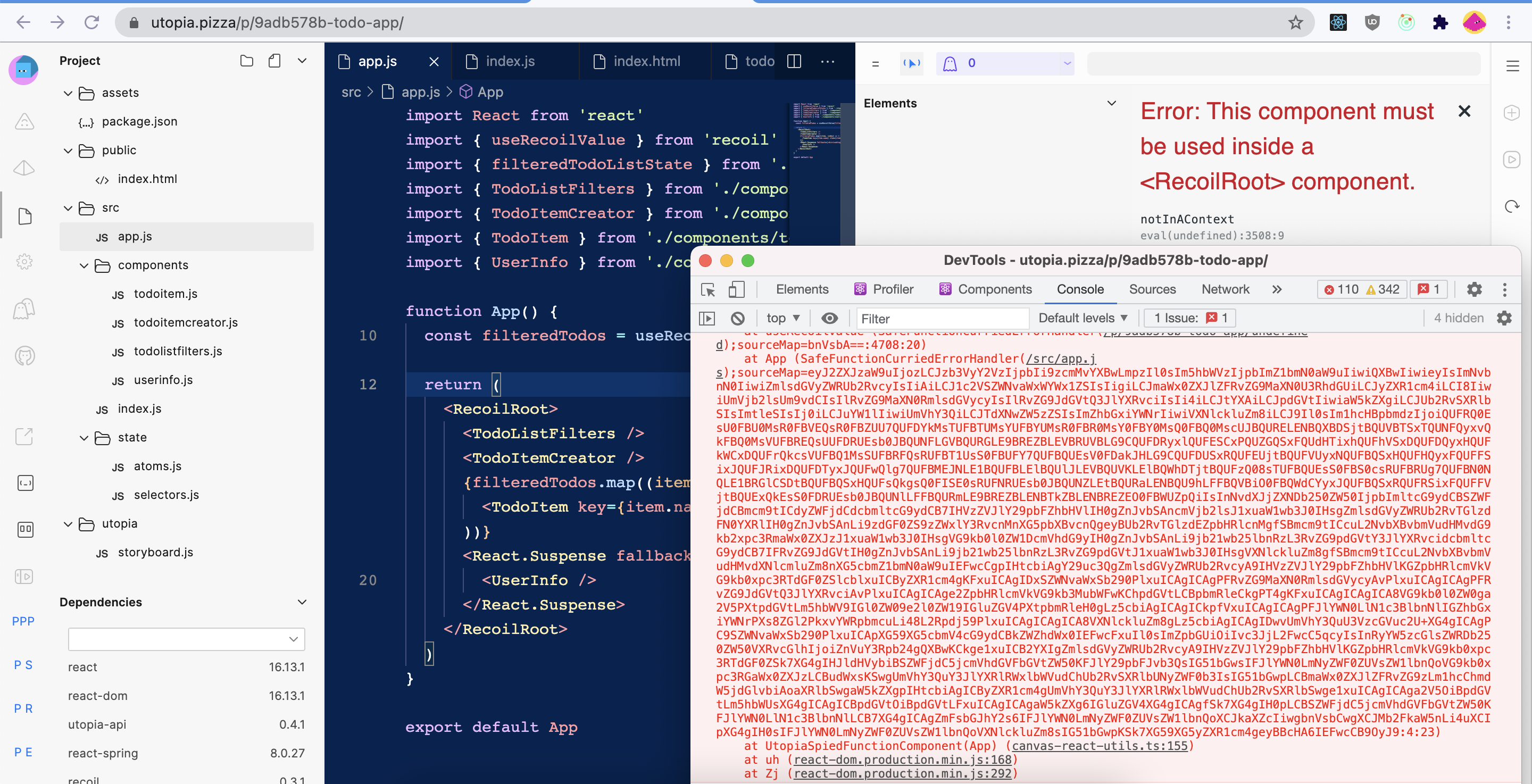Click the external share icon in the sidebar

click(24, 436)
